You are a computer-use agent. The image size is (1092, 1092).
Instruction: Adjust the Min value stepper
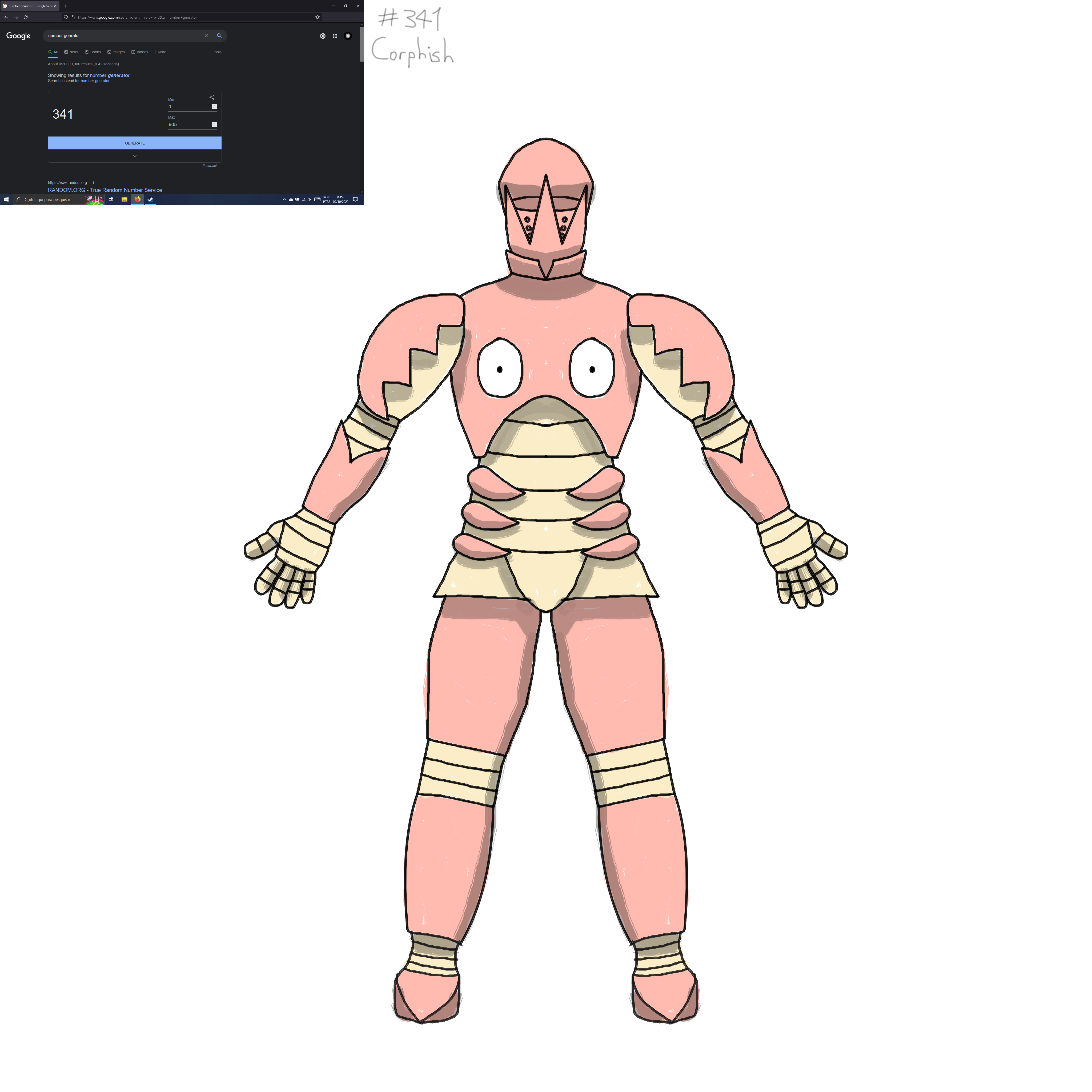[214, 107]
